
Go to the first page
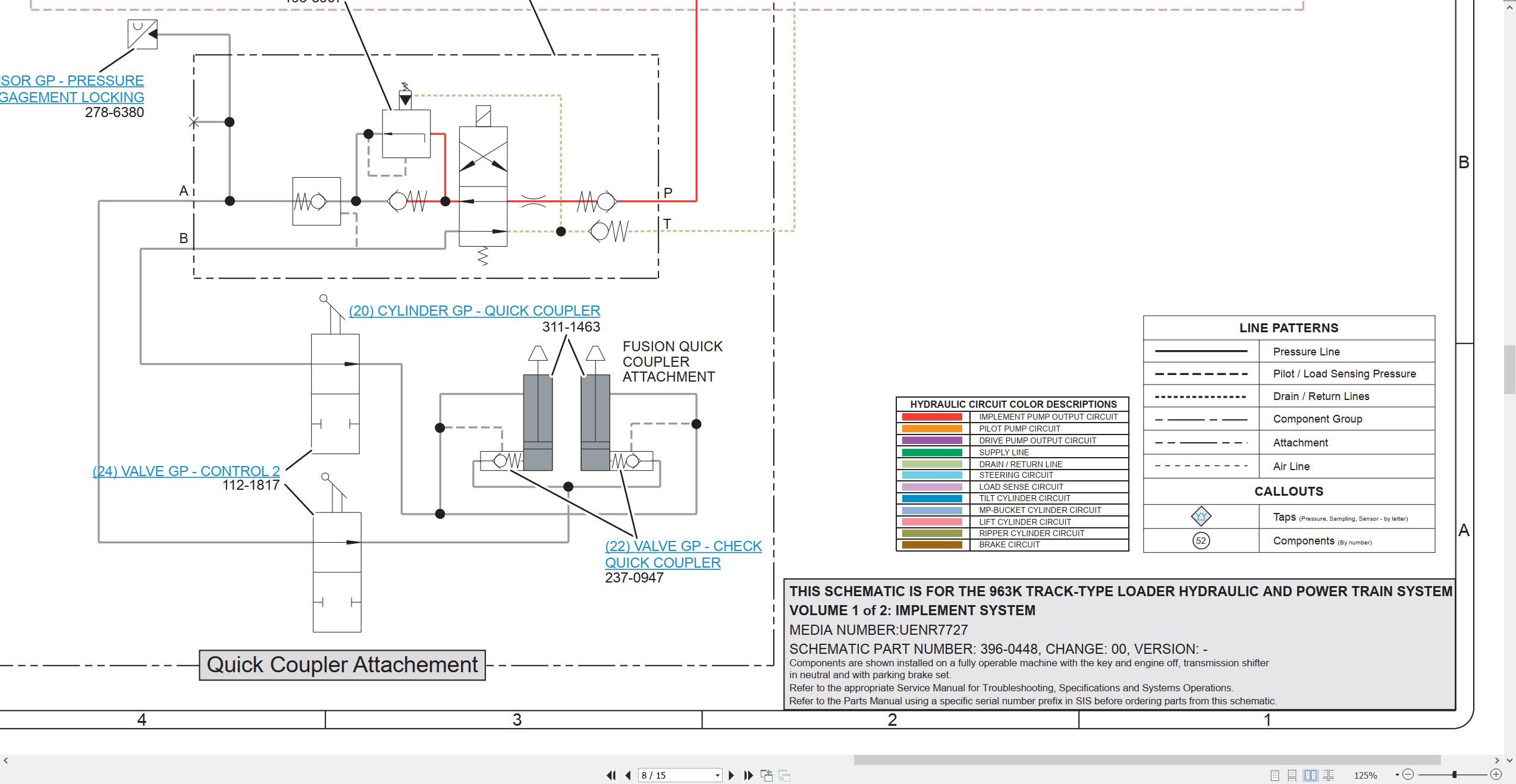pyautogui.click(x=611, y=775)
